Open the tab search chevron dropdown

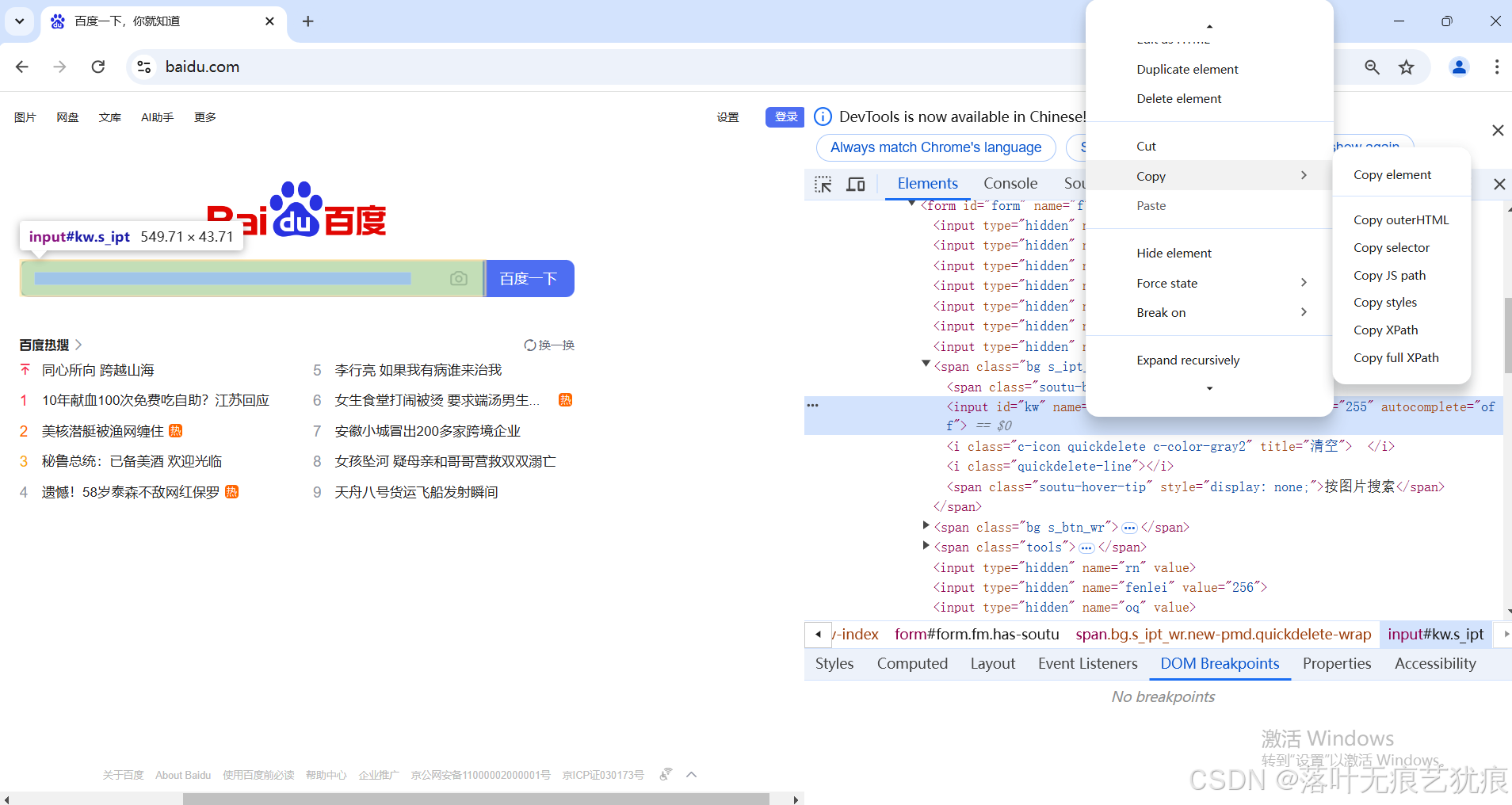[x=19, y=21]
